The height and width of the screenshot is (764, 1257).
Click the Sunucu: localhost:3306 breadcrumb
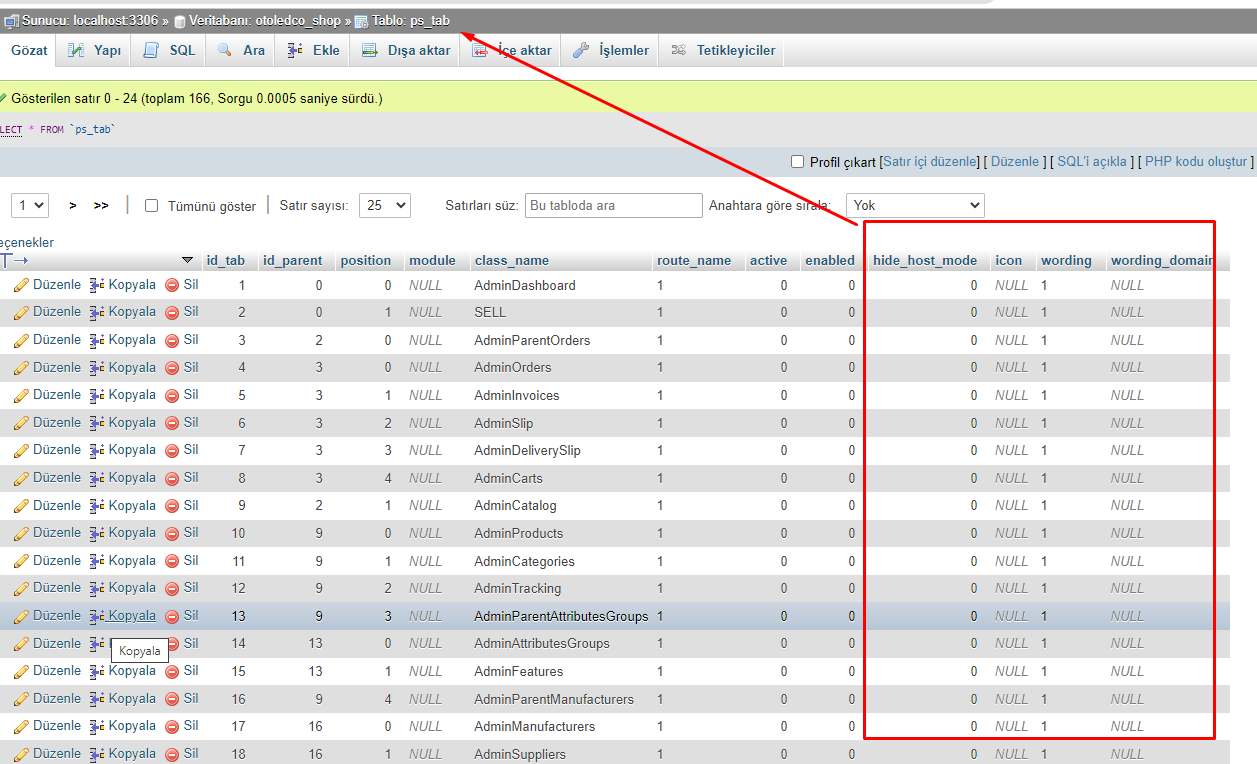point(89,20)
